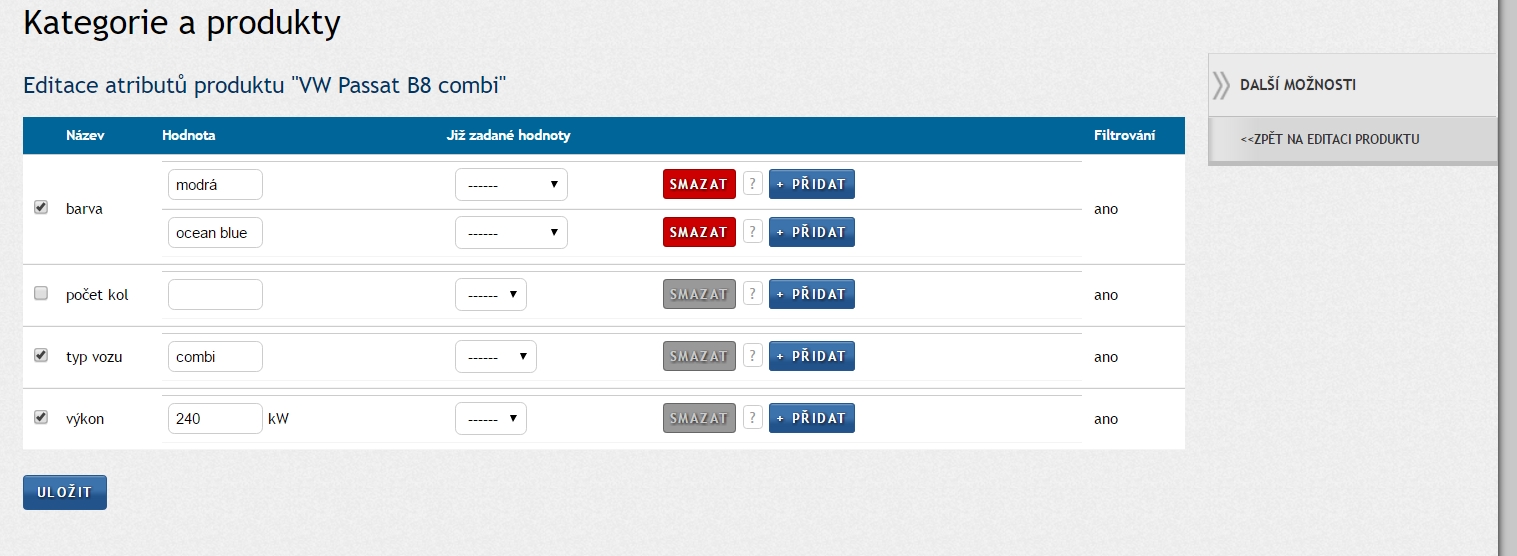Click the empty počet kol value field
Image resolution: width=1517 pixels, height=556 pixels.
pyautogui.click(x=215, y=295)
